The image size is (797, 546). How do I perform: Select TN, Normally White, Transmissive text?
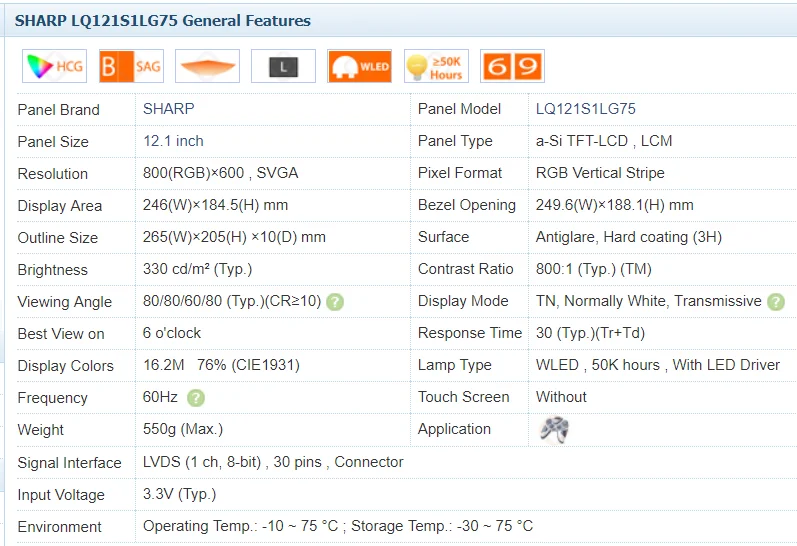649,301
